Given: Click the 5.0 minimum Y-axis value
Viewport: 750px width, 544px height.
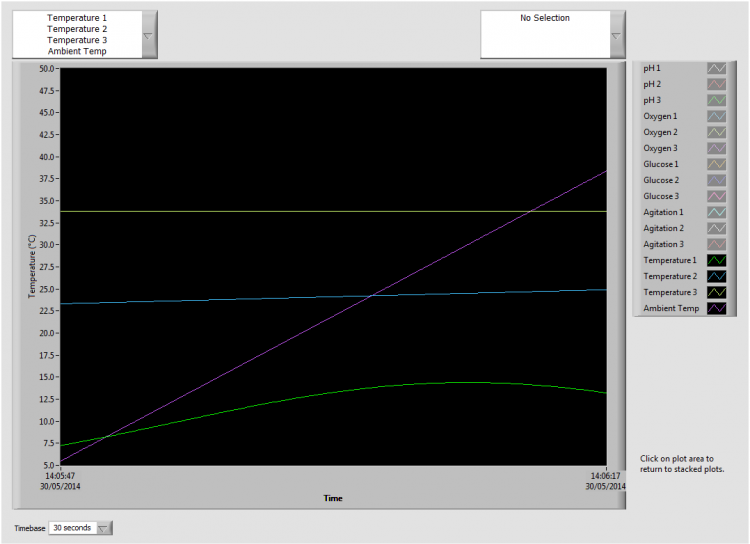Looking at the screenshot, I should click(x=49, y=465).
